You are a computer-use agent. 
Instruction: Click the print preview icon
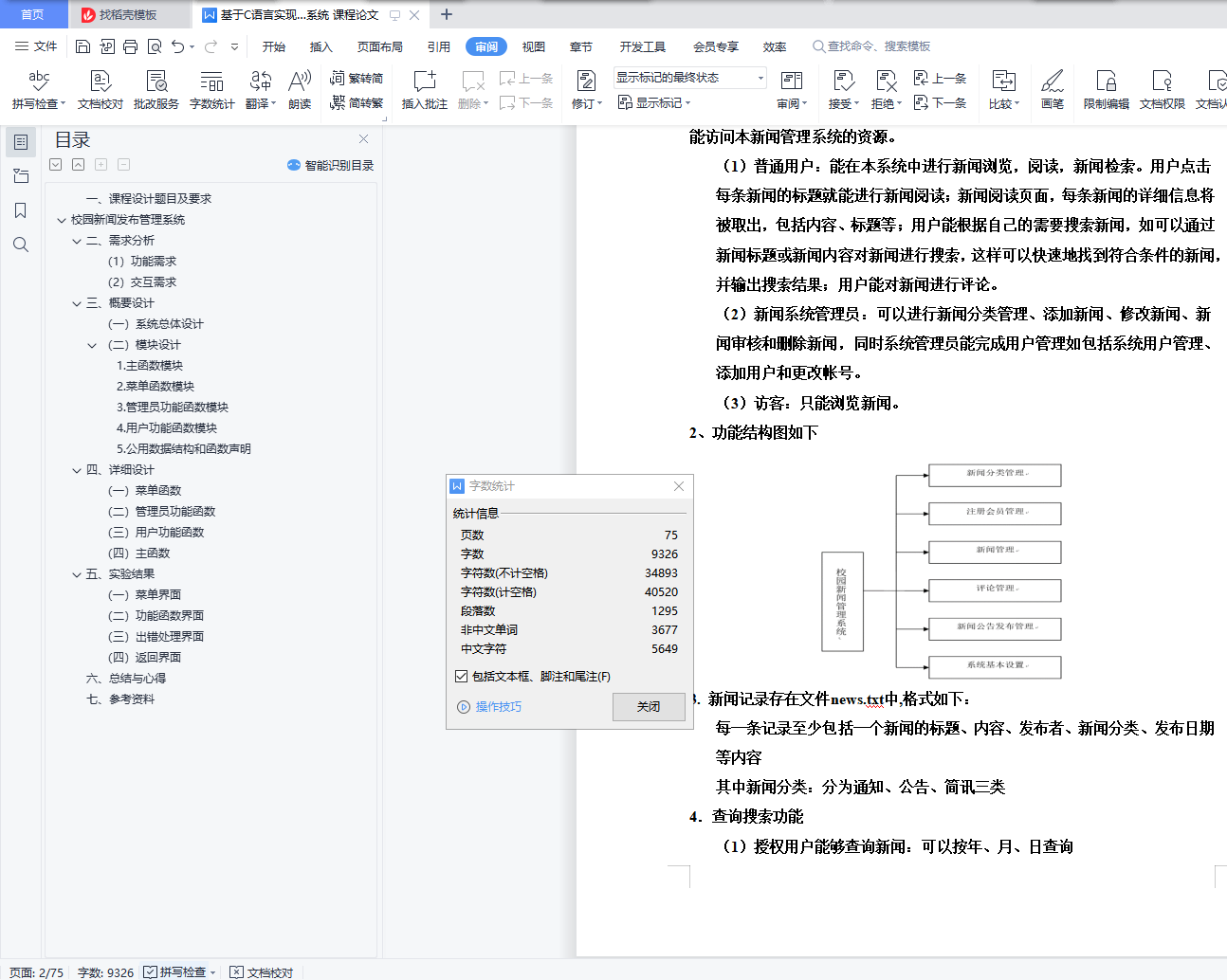click(x=155, y=46)
